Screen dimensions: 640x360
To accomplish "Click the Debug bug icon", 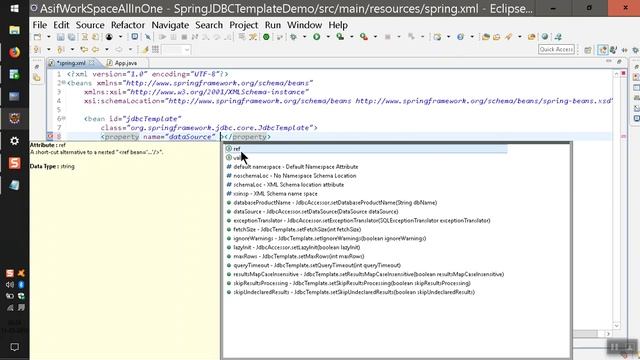I will tap(293, 37).
